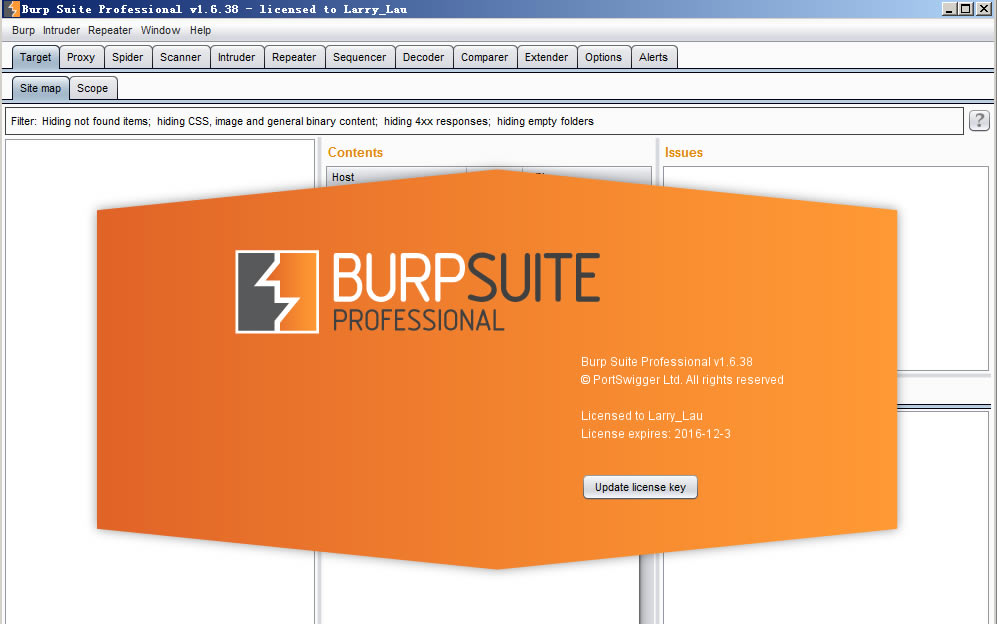The image size is (997, 624).
Task: Select the Scanner tab
Action: point(181,57)
